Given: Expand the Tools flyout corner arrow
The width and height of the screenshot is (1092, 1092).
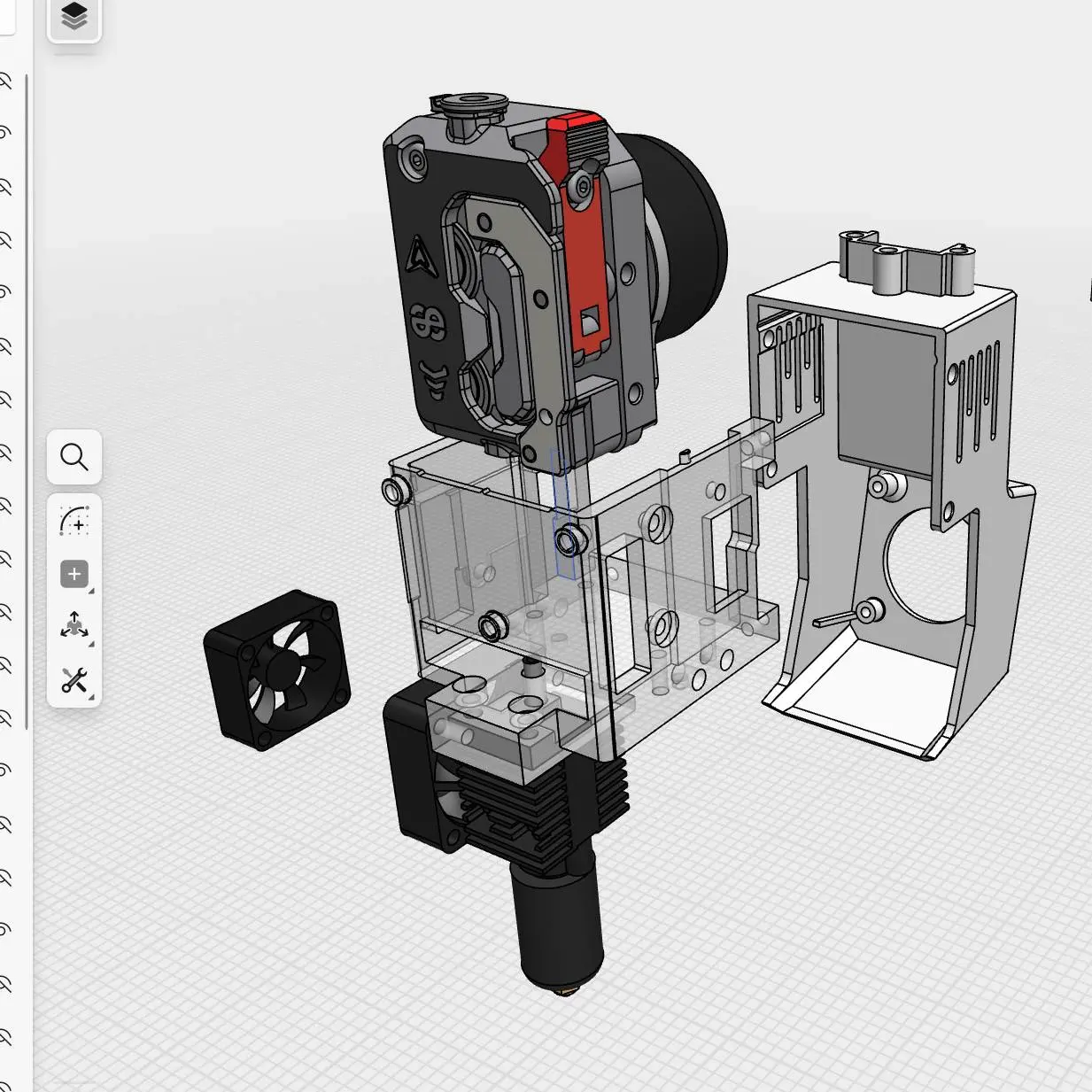Looking at the screenshot, I should click(91, 697).
